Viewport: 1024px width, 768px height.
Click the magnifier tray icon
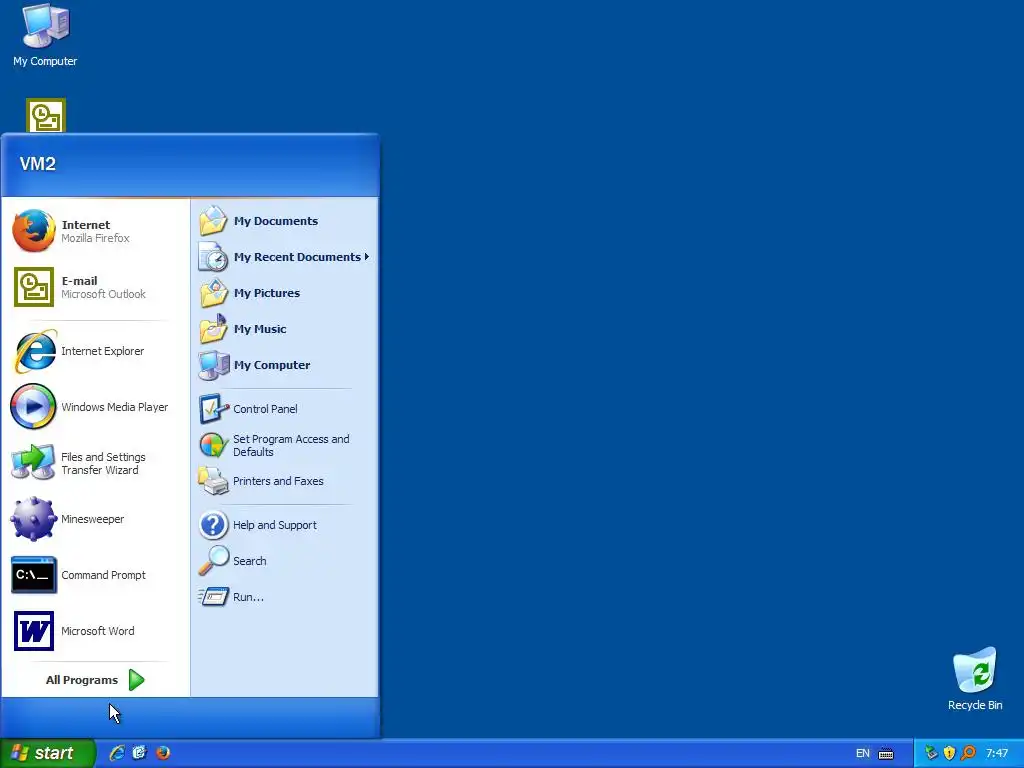click(x=968, y=753)
